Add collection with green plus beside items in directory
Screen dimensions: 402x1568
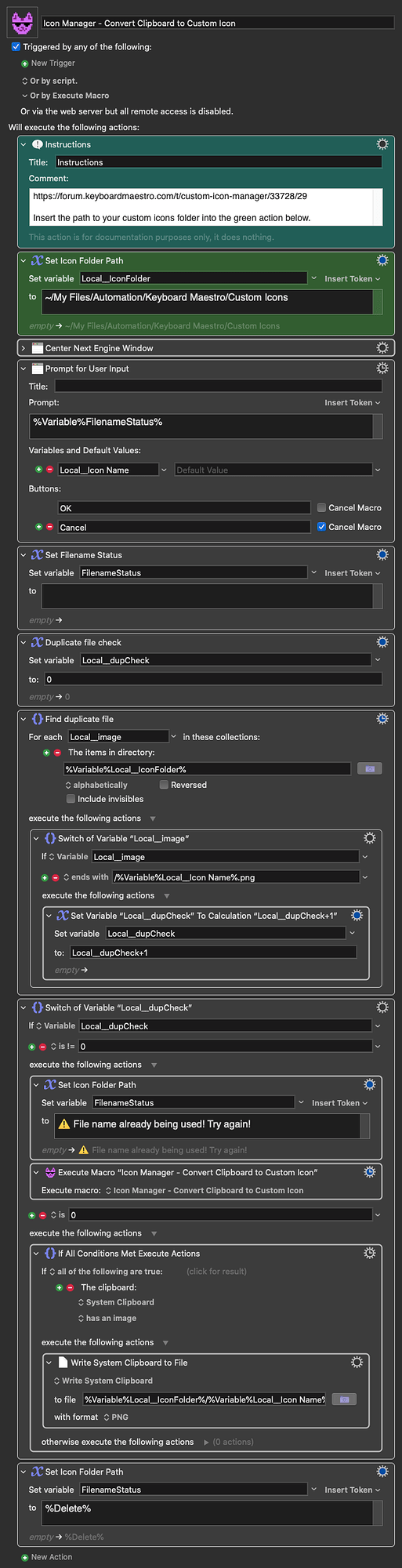46,753
